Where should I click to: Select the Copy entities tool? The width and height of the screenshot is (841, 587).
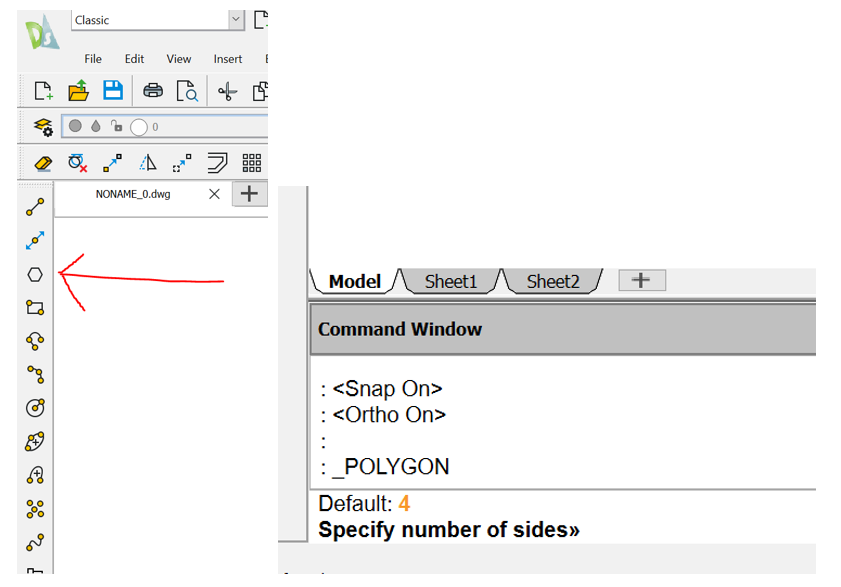(182, 163)
